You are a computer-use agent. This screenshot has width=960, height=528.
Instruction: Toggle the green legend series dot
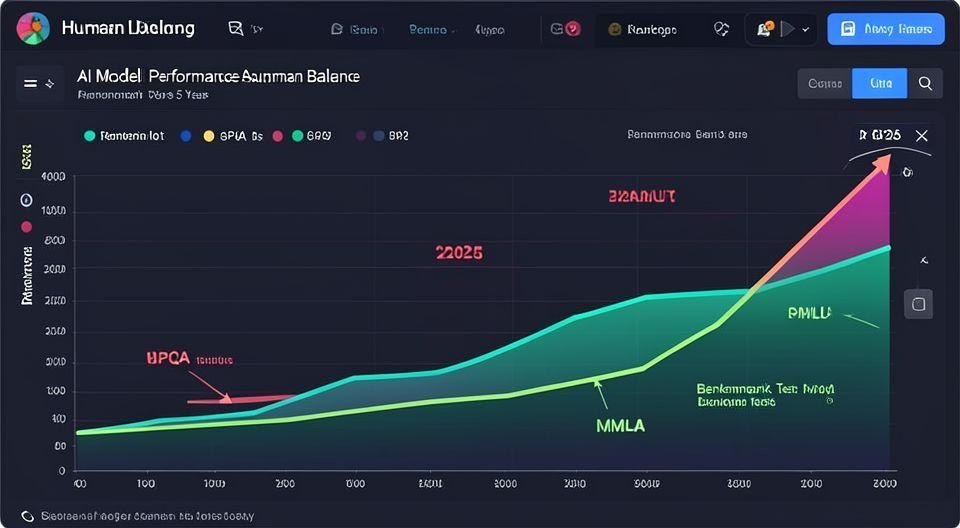pos(297,135)
